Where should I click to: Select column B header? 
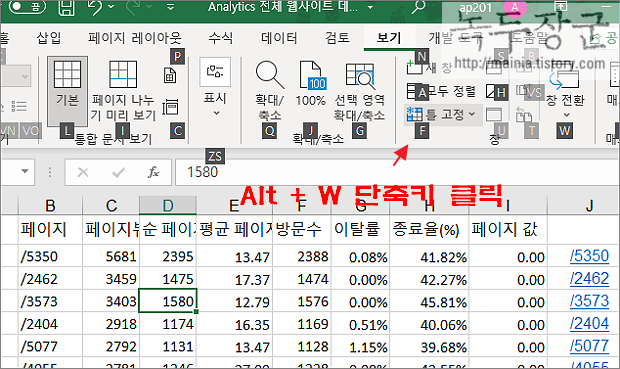[x=50, y=206]
